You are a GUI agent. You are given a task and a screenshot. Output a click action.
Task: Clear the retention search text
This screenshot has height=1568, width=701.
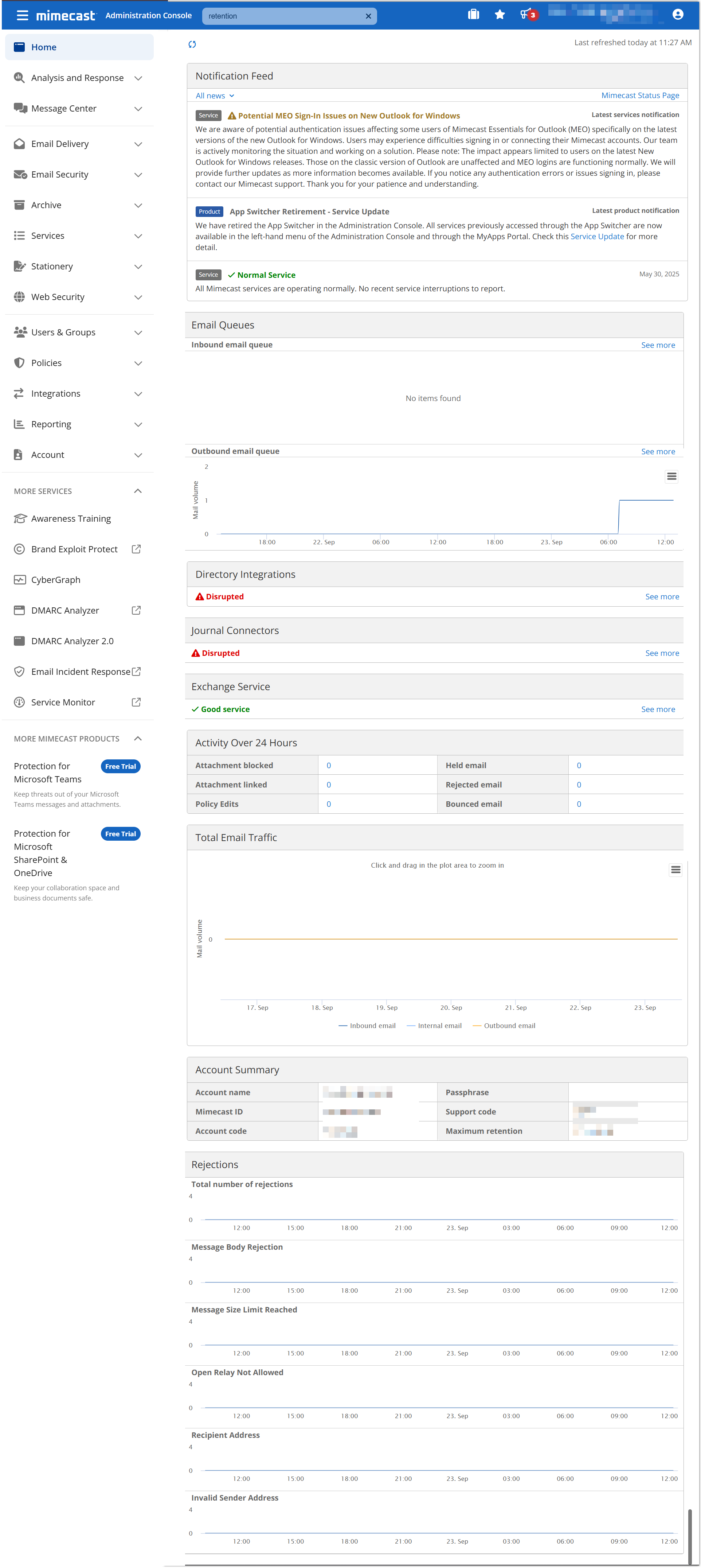tap(368, 16)
